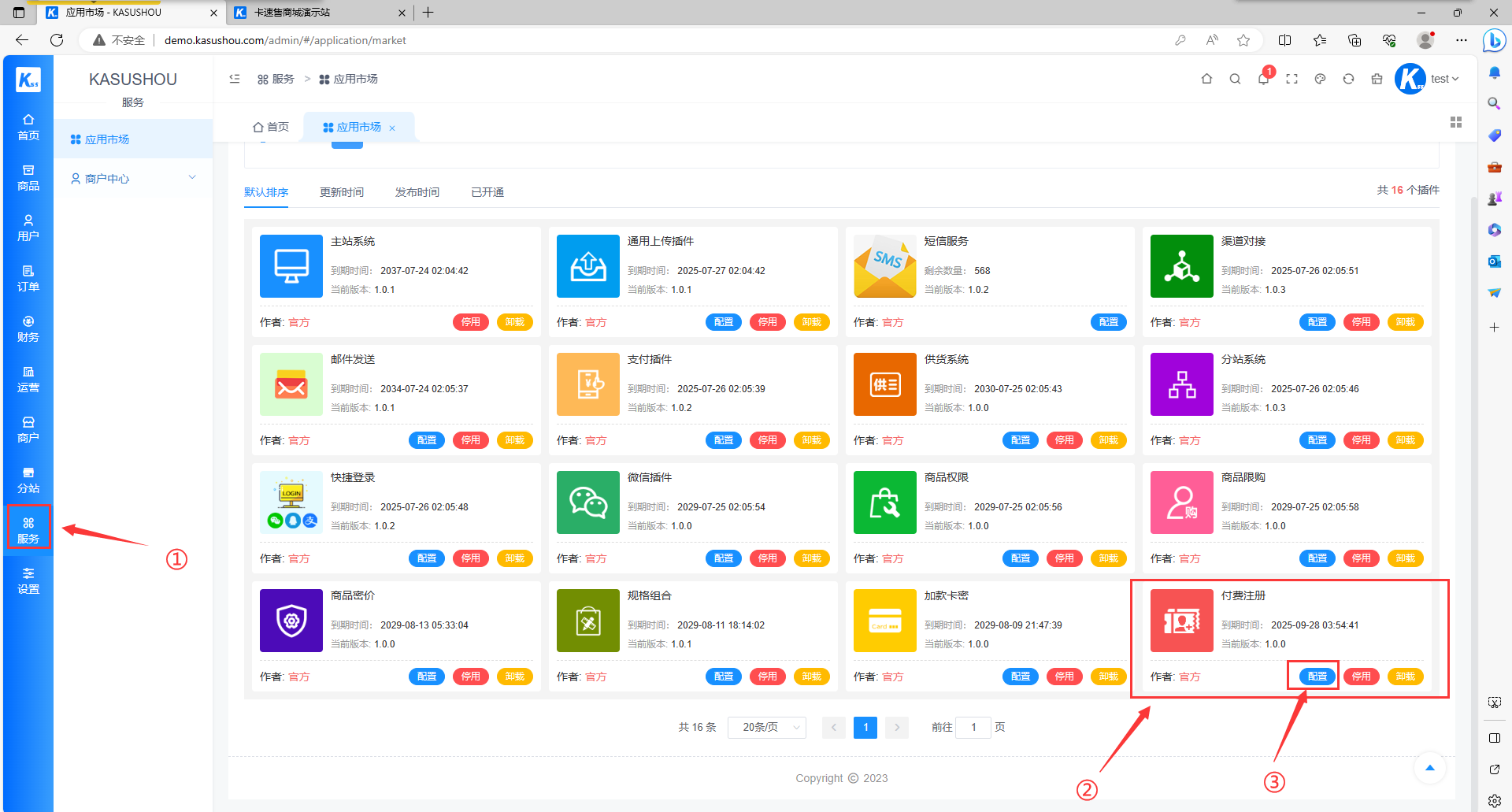
Task: Open the 财务 finance sidebar icon
Action: (28, 328)
